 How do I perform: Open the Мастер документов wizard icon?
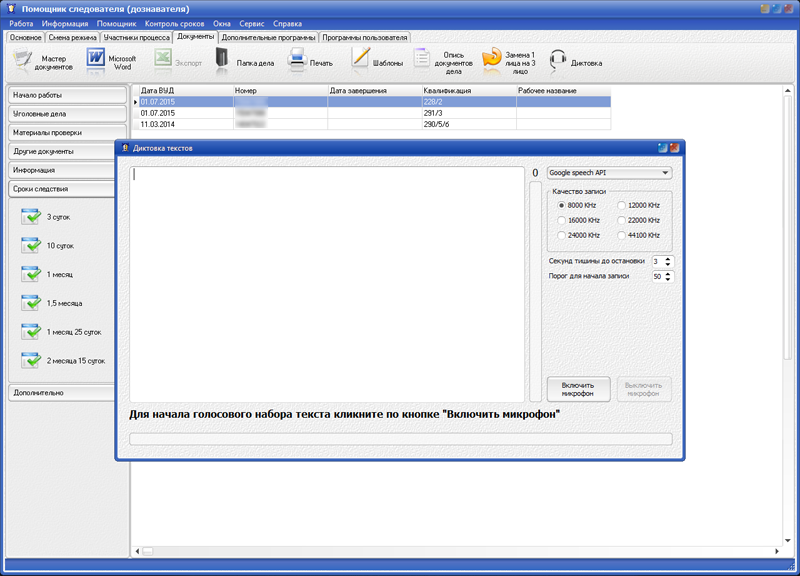pyautogui.click(x=22, y=60)
